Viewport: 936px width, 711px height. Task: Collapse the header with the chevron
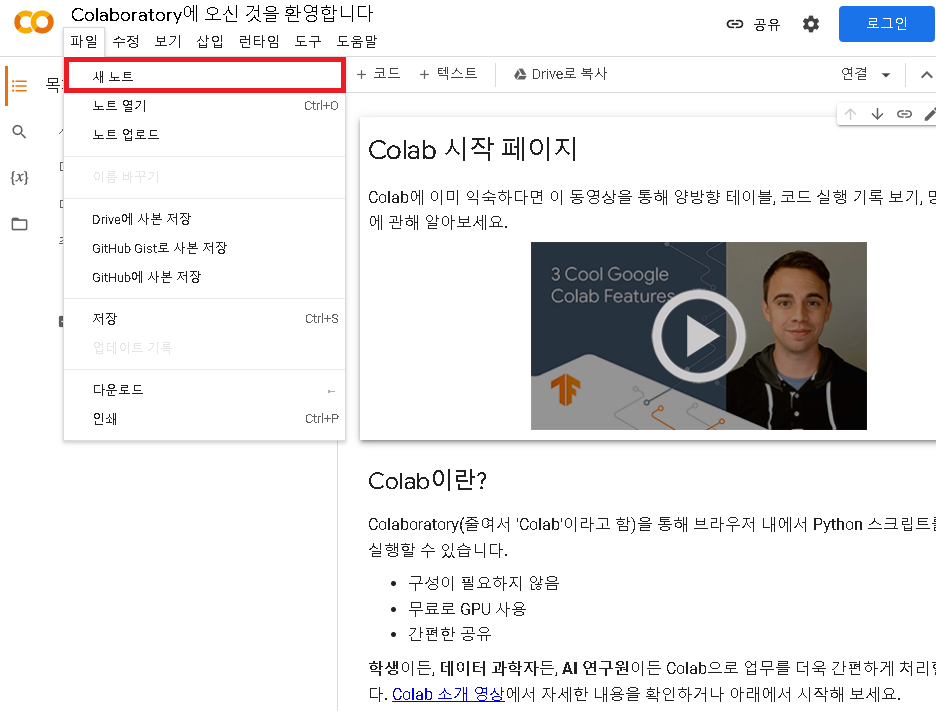[x=925, y=73]
